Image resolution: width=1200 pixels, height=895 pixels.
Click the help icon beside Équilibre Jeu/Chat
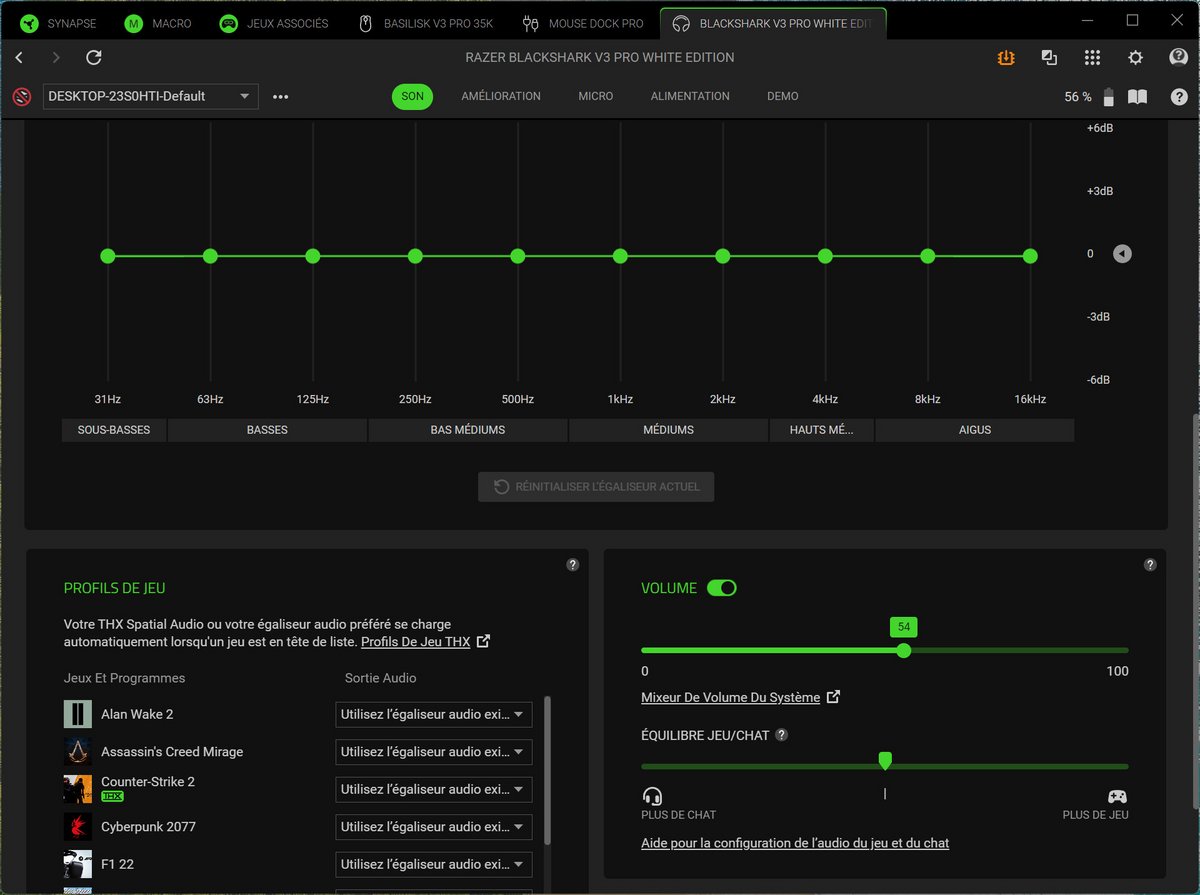click(781, 735)
